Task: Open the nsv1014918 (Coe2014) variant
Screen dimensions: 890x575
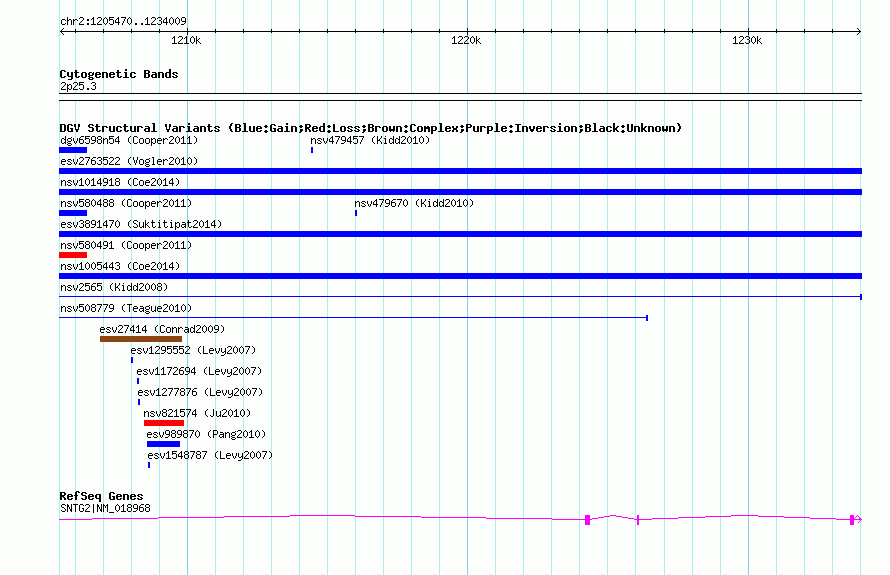Action: [x=120, y=182]
